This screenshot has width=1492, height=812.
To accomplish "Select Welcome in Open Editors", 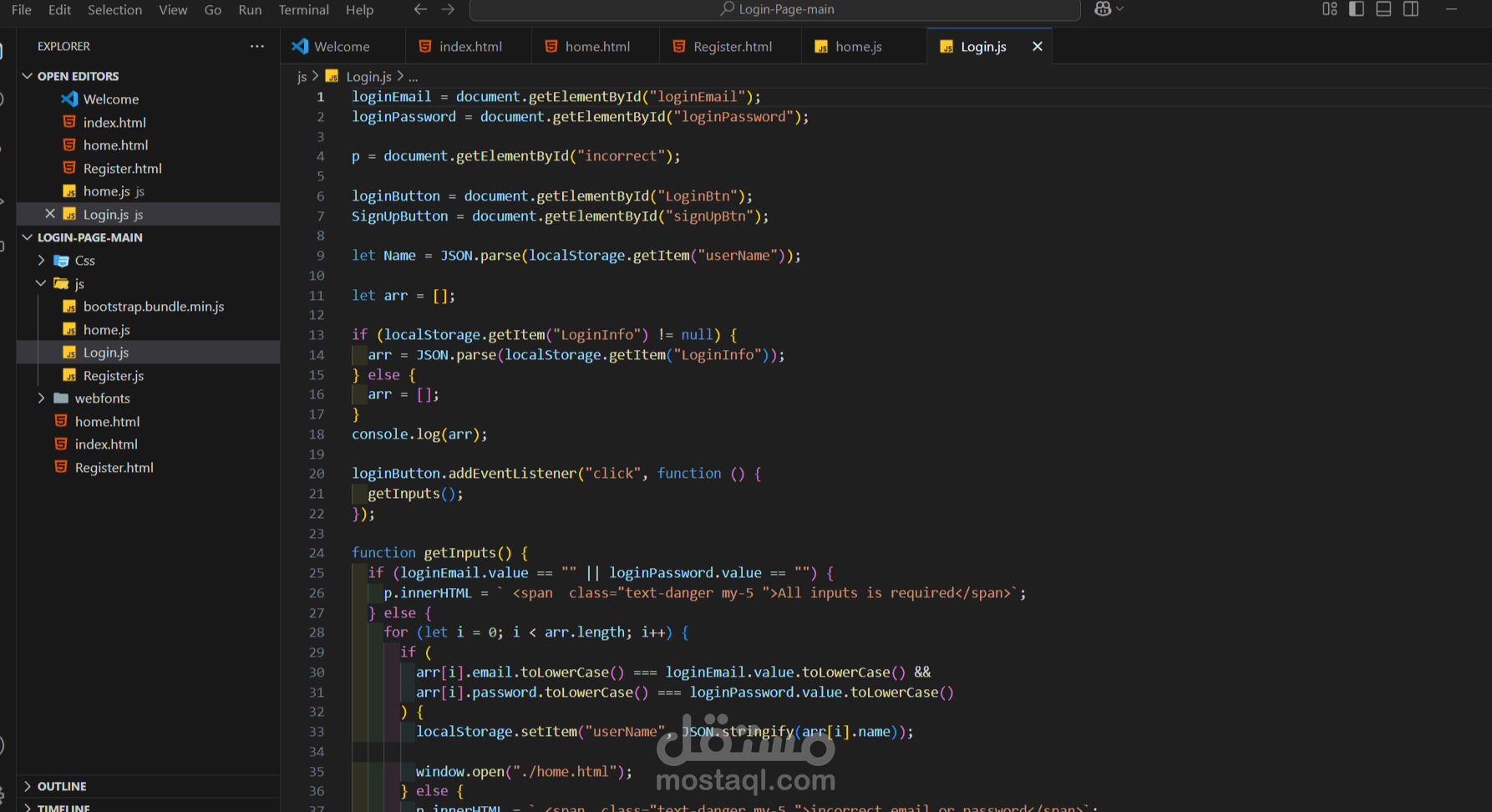I will (111, 99).
